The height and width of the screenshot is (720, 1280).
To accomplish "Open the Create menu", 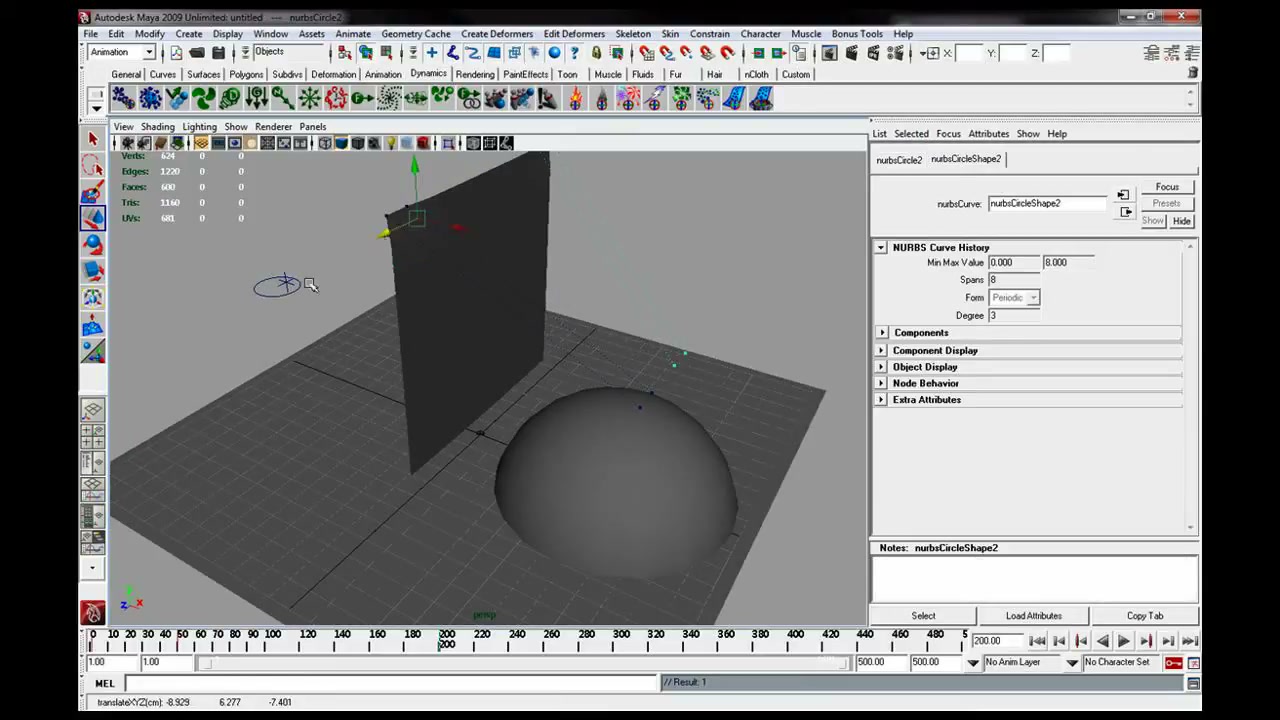I will click(189, 34).
